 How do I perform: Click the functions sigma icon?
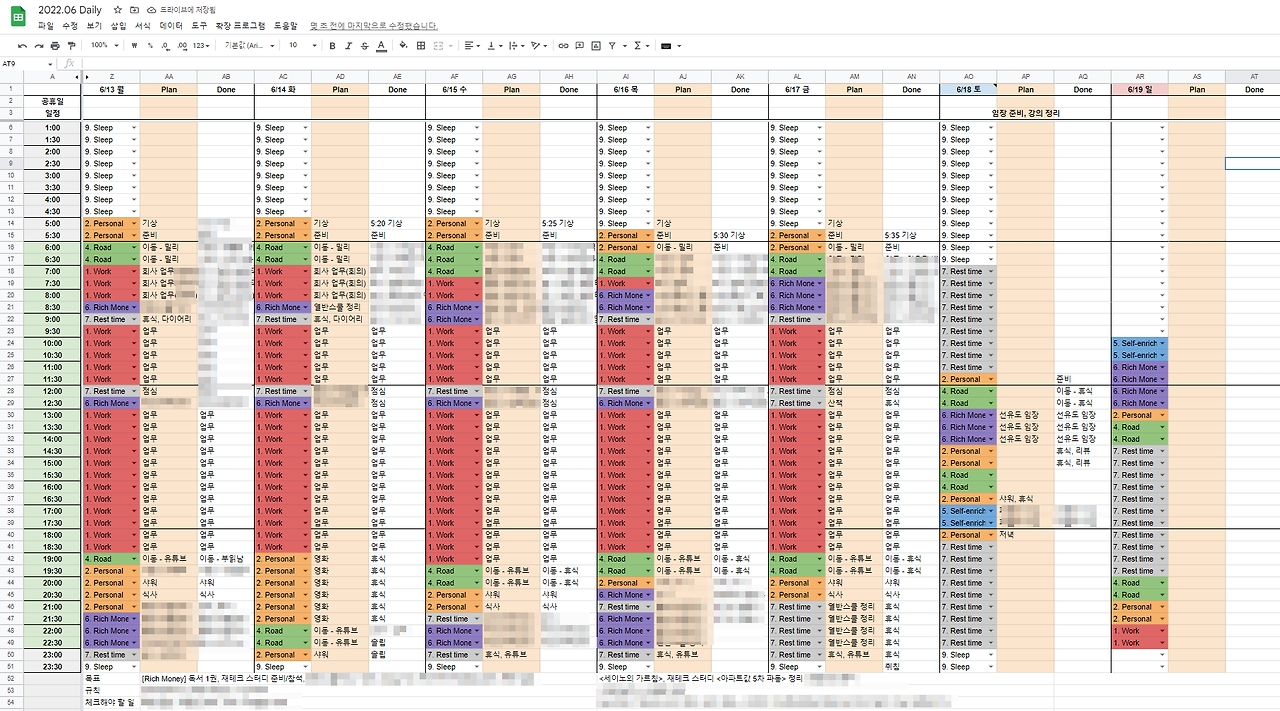coord(637,45)
